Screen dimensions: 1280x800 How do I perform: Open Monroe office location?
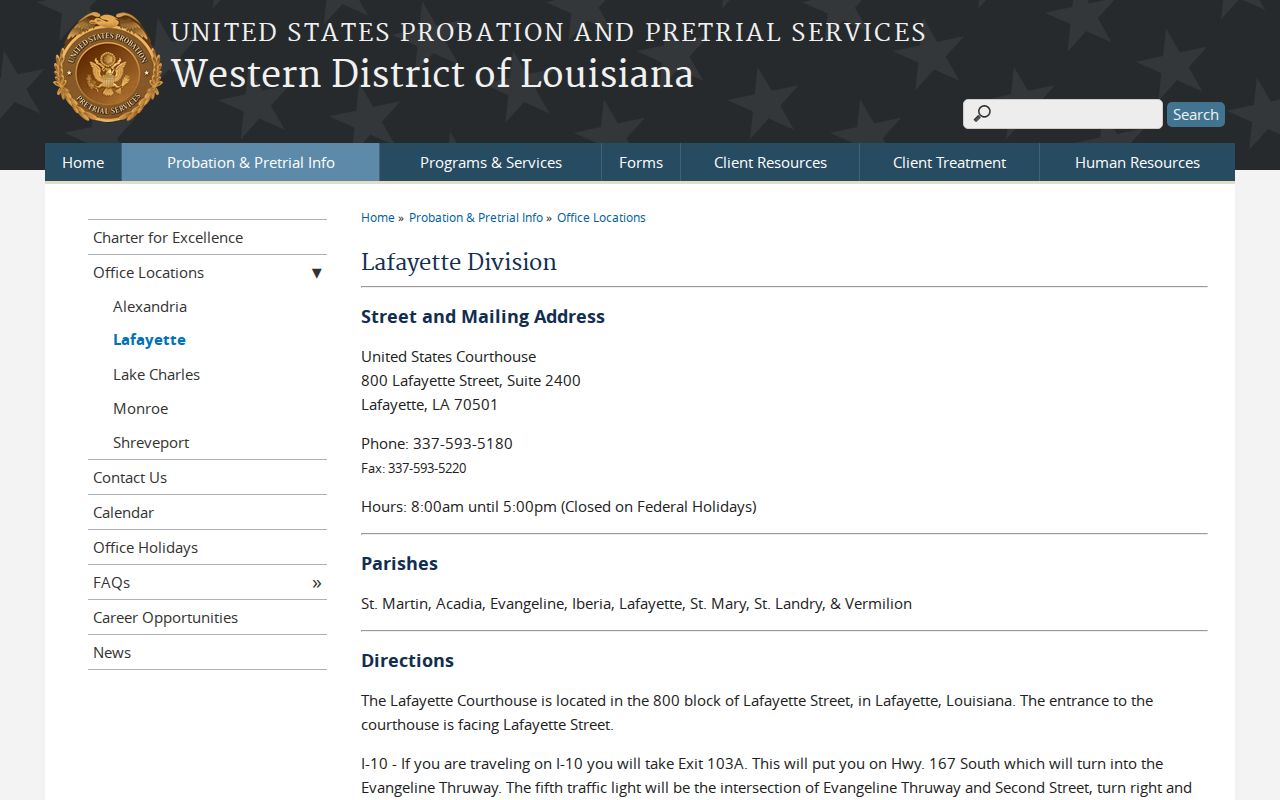140,409
